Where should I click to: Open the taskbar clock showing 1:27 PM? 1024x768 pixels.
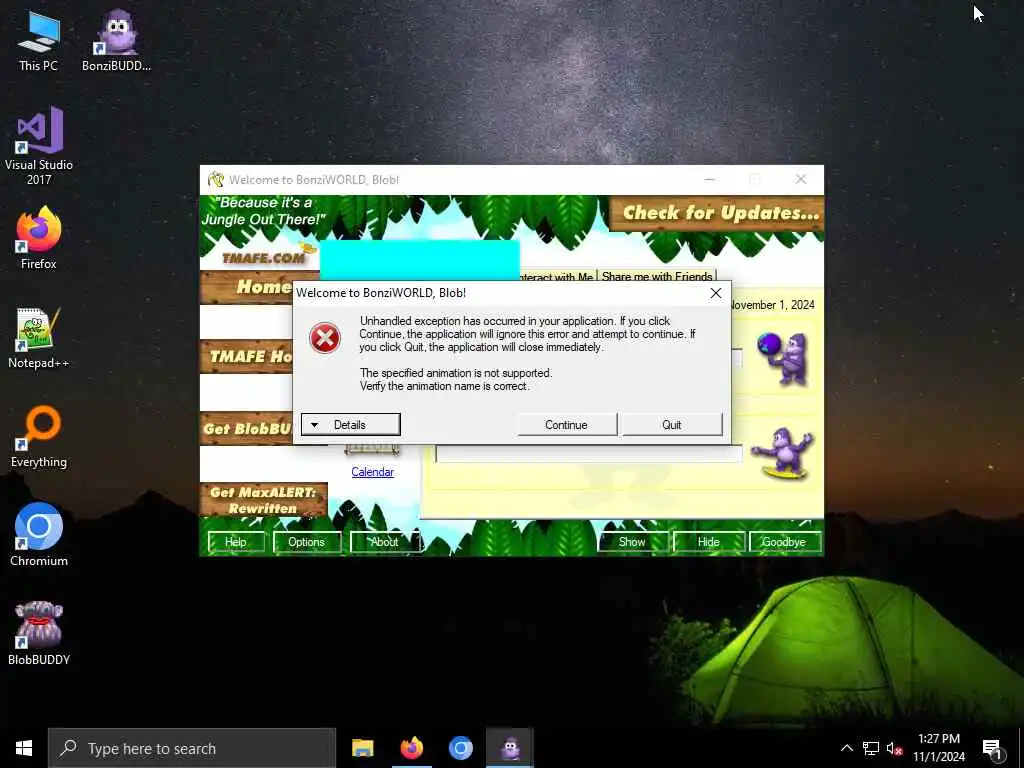pos(938,748)
